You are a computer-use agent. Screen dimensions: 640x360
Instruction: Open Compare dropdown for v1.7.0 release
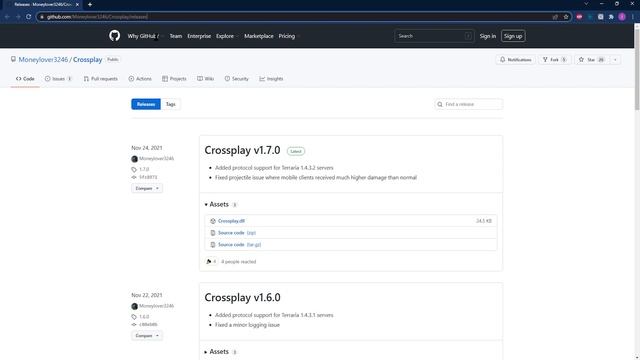pos(147,188)
